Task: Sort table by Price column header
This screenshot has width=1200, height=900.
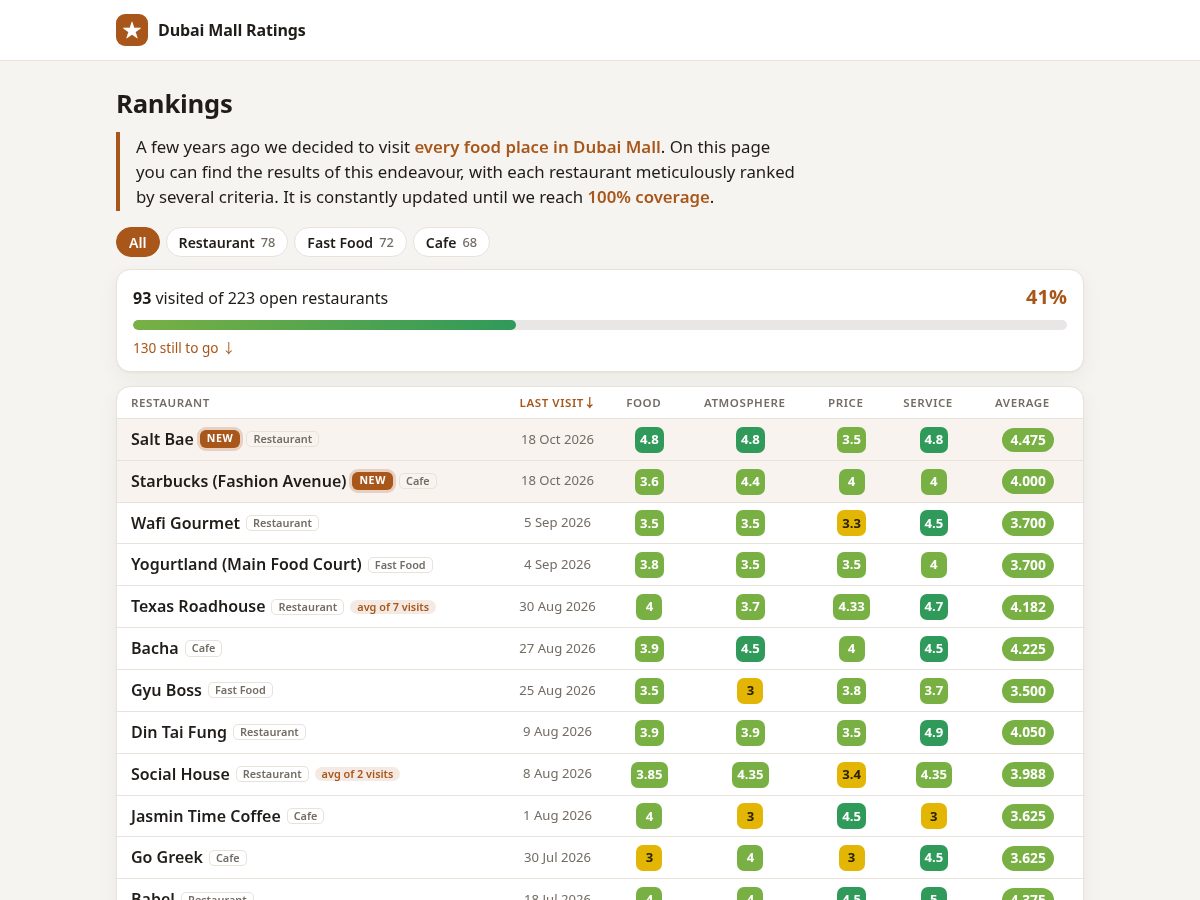Action: (x=845, y=403)
